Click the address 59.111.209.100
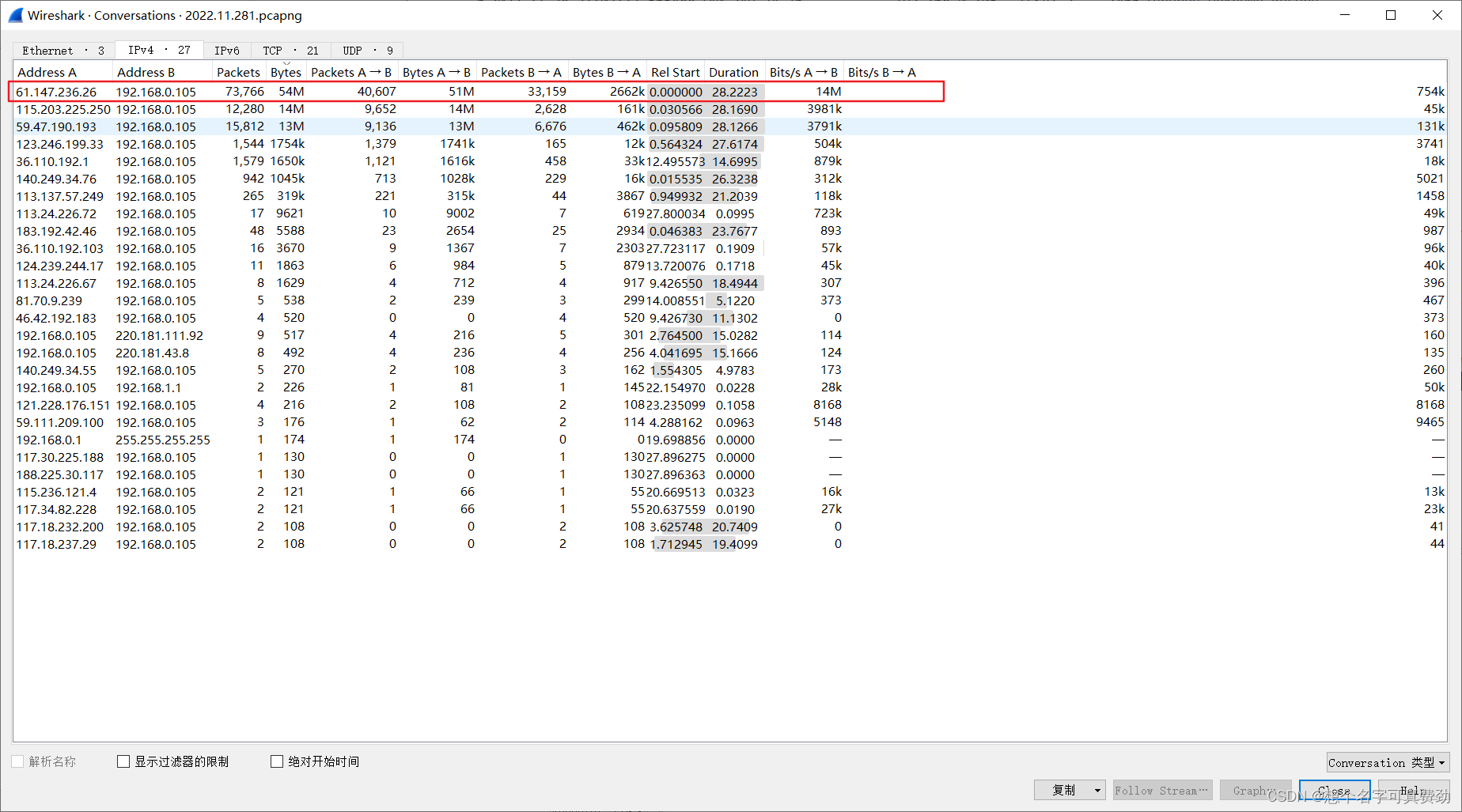Image resolution: width=1462 pixels, height=812 pixels. tap(60, 422)
